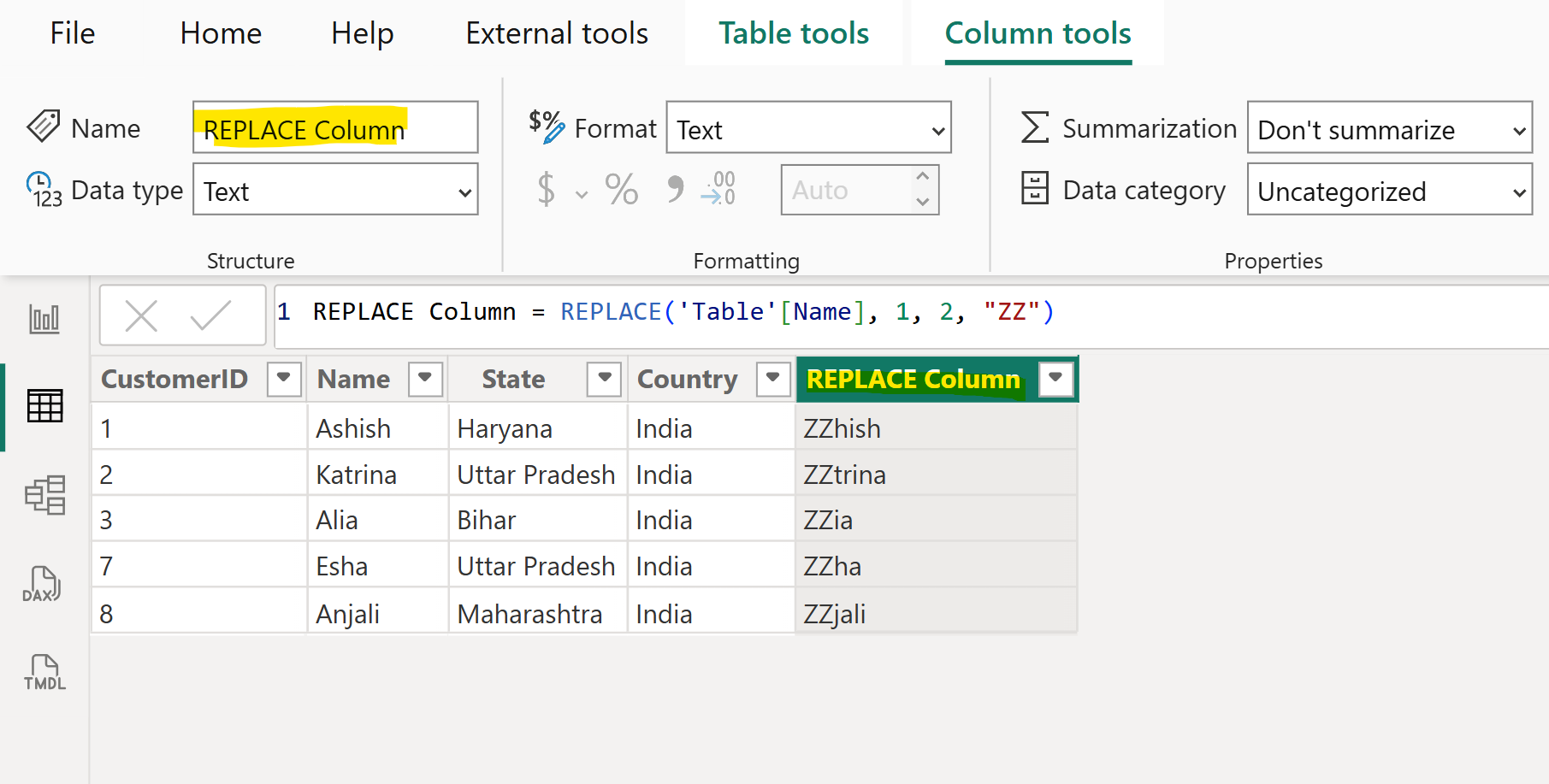The width and height of the screenshot is (1549, 784).
Task: Open the Home ribbon tab
Action: pos(221,33)
